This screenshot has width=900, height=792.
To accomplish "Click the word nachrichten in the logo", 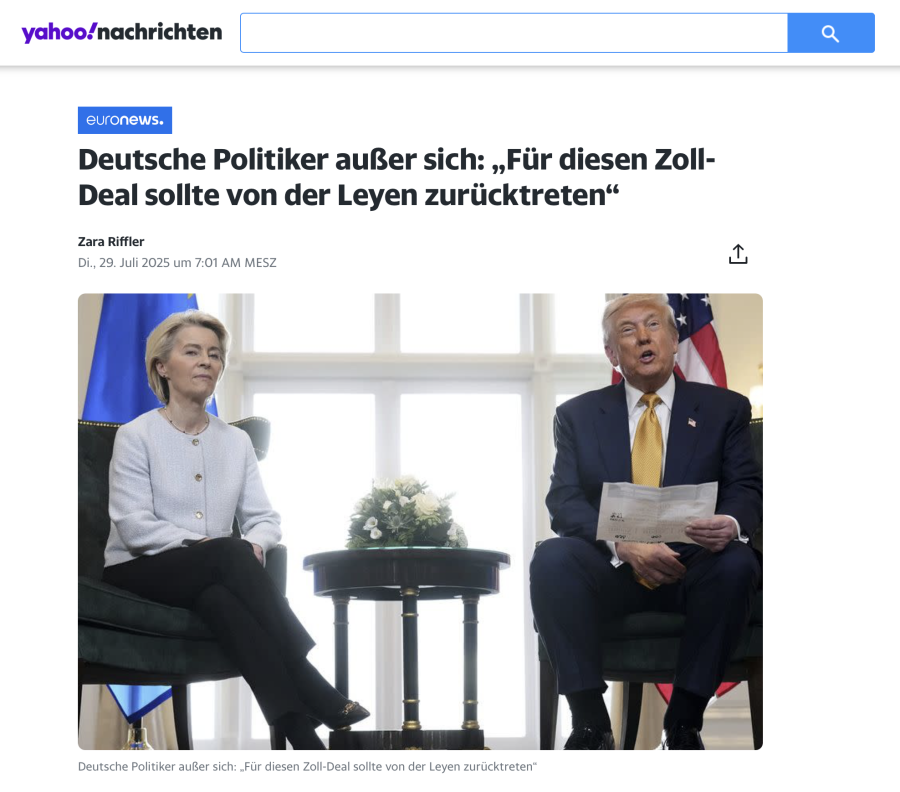I will [160, 33].
